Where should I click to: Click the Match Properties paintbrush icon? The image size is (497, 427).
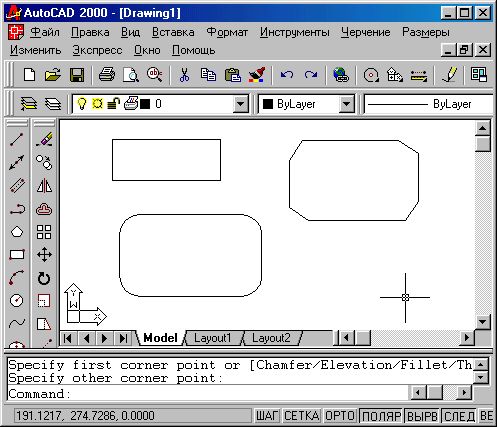pyautogui.click(x=257, y=75)
